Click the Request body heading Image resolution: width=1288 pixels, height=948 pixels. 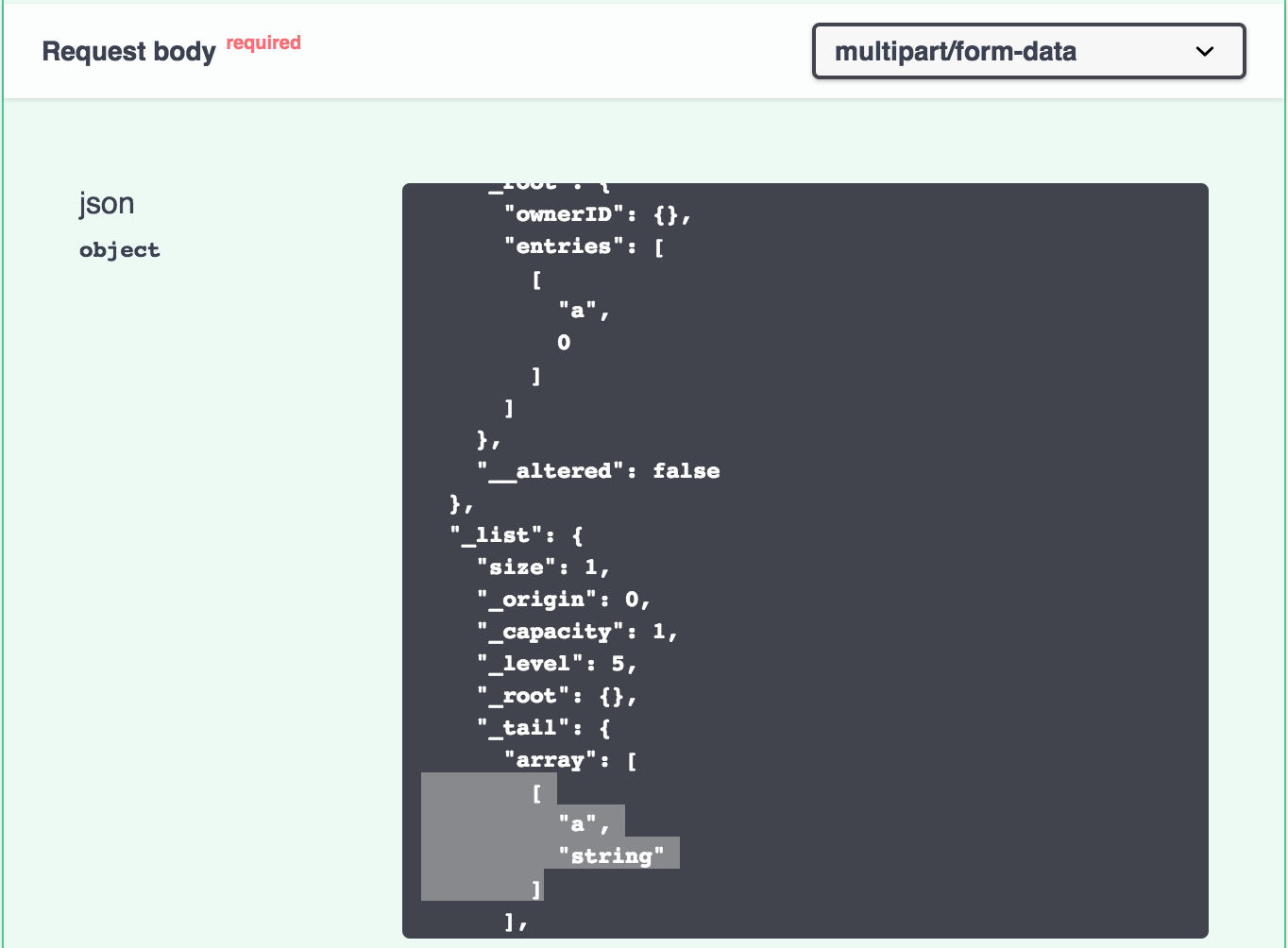(130, 52)
